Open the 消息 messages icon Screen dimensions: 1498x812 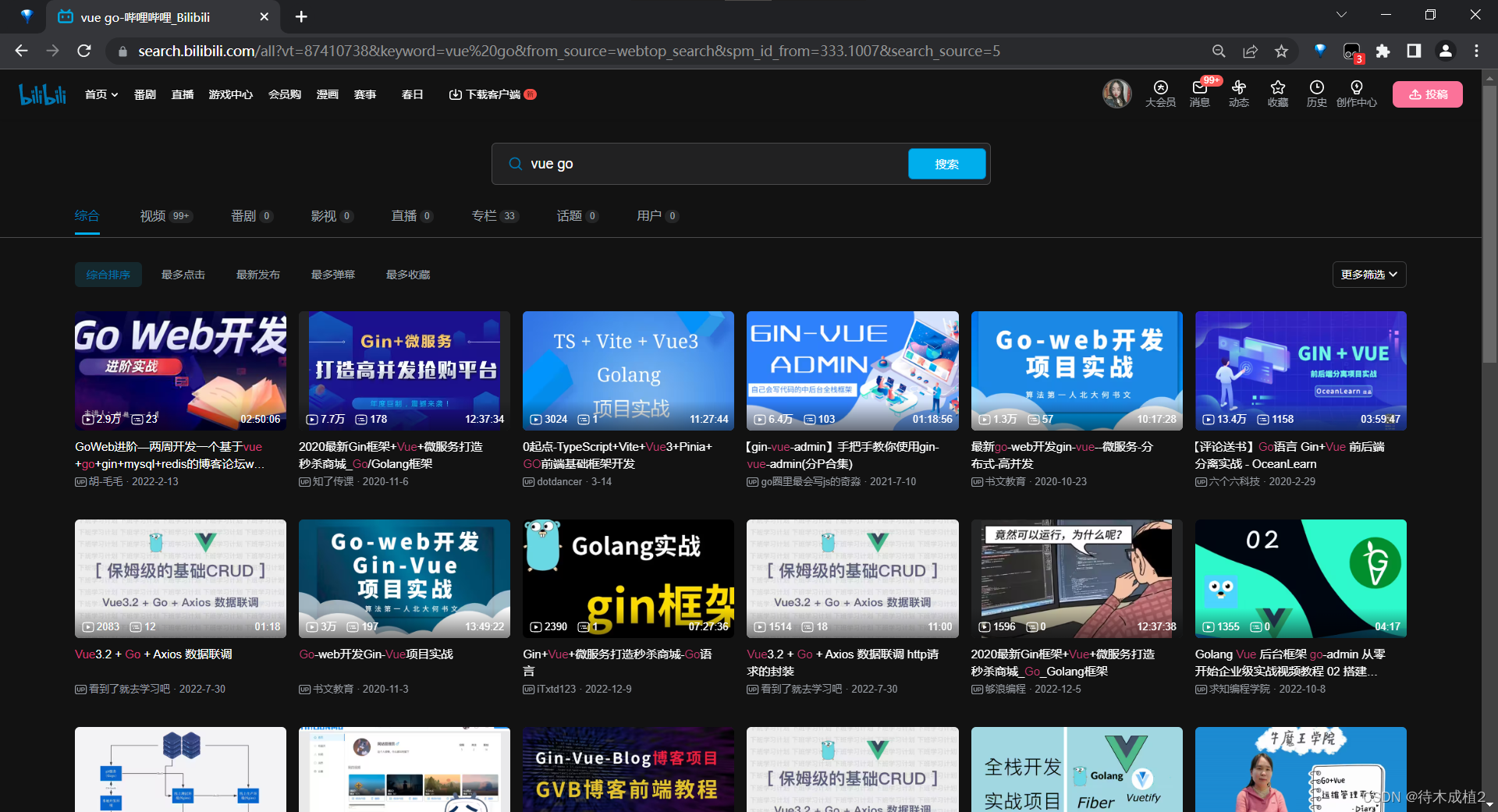[x=1200, y=94]
